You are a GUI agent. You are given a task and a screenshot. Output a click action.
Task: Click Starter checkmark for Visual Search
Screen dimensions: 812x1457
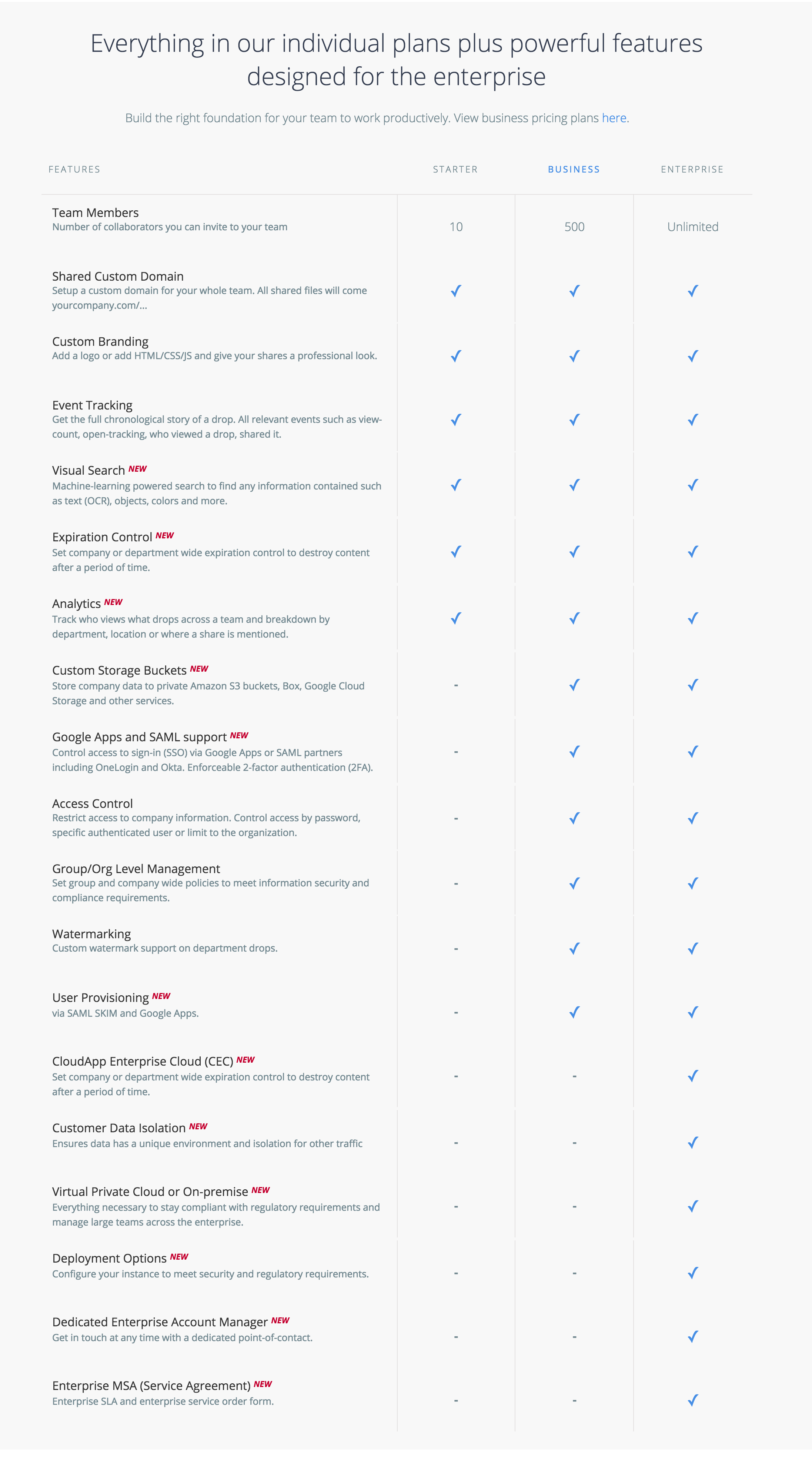coord(456,485)
